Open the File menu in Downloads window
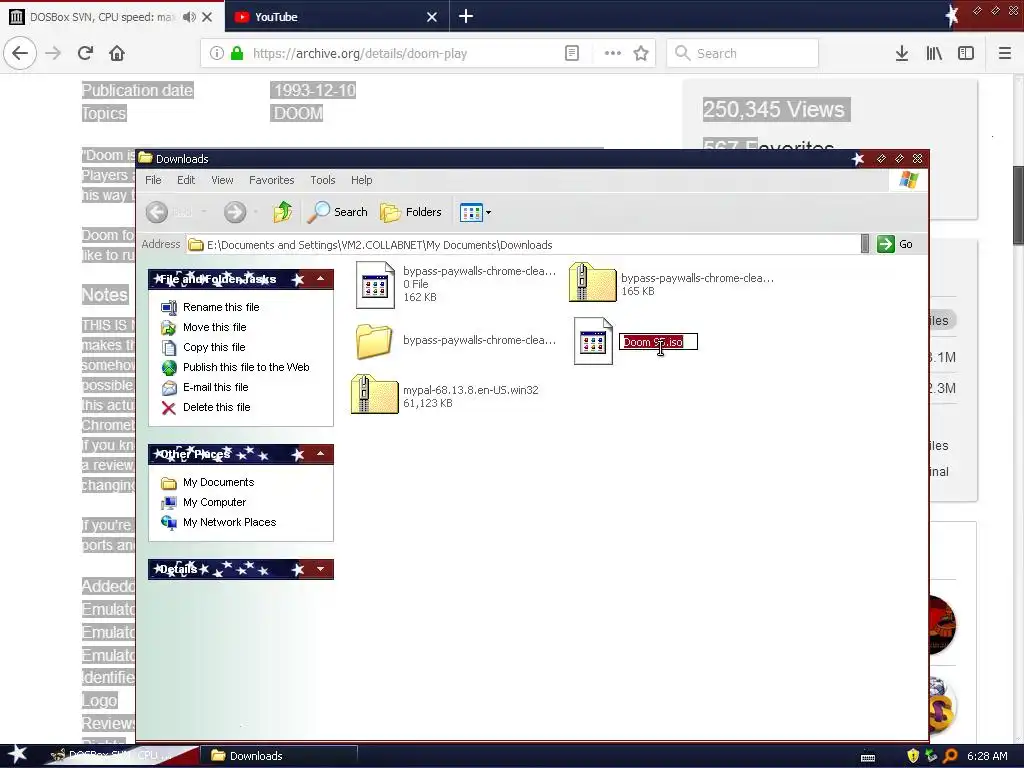Viewport: 1024px width, 768px height. pos(153,180)
